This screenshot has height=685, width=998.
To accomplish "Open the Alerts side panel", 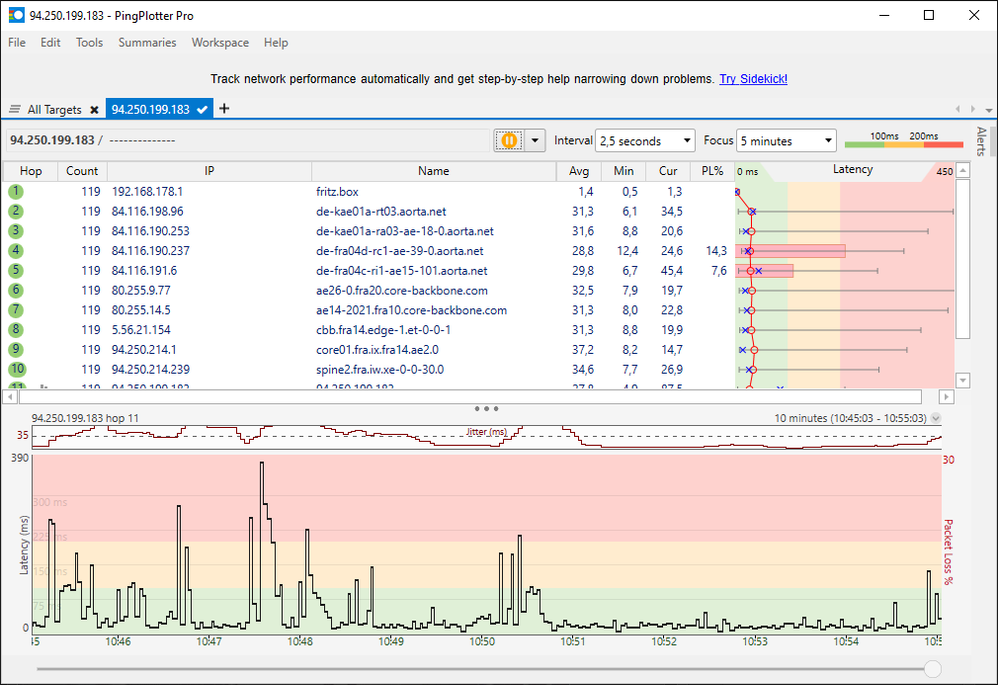I will click(x=981, y=142).
